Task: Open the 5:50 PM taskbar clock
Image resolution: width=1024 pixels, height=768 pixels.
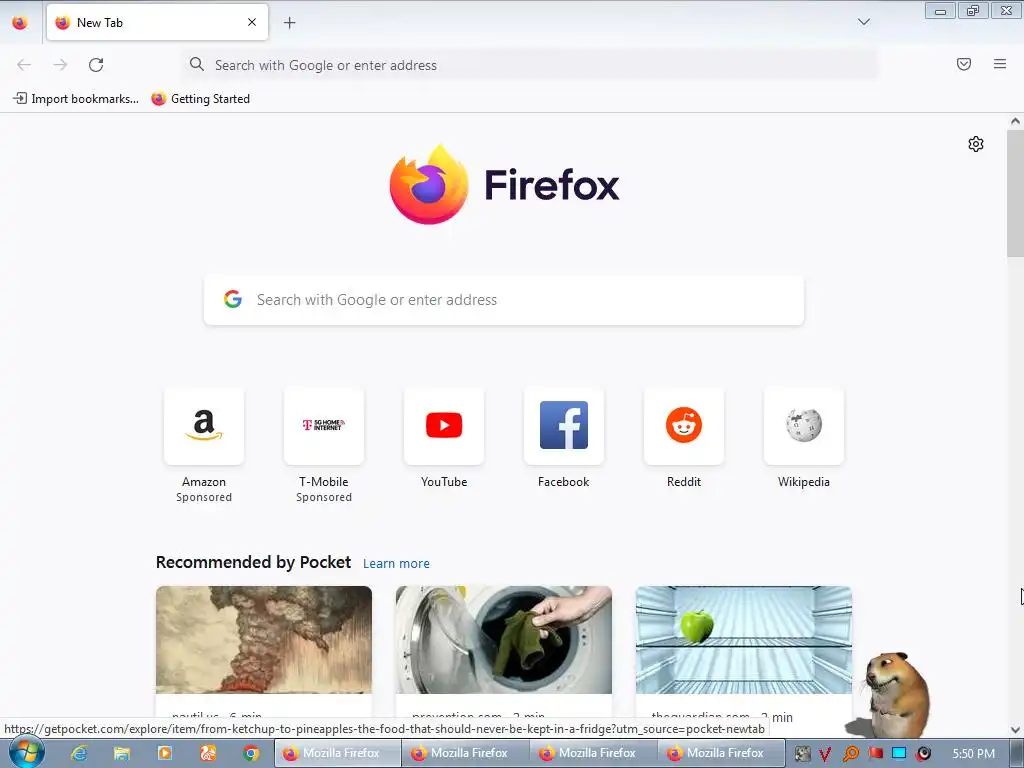Action: pyautogui.click(x=974, y=754)
